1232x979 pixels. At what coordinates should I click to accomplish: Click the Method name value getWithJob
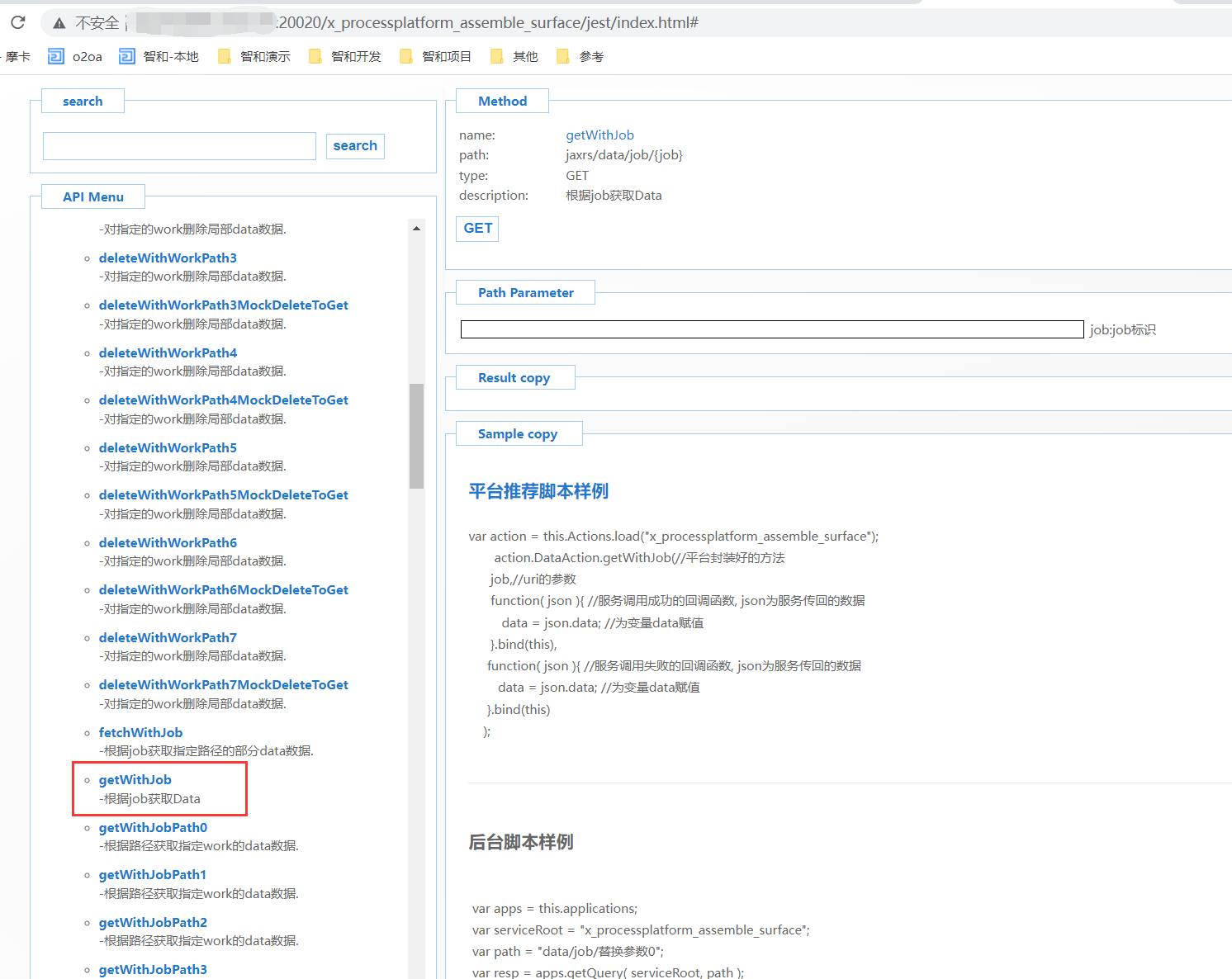599,135
